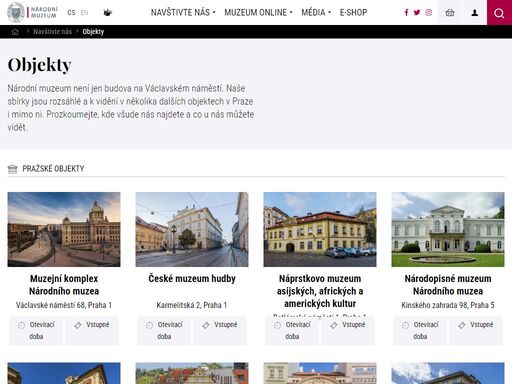Click Otevírací doba under Muzejní komplex
Viewport: 512px width, 384px height.
click(x=36, y=330)
